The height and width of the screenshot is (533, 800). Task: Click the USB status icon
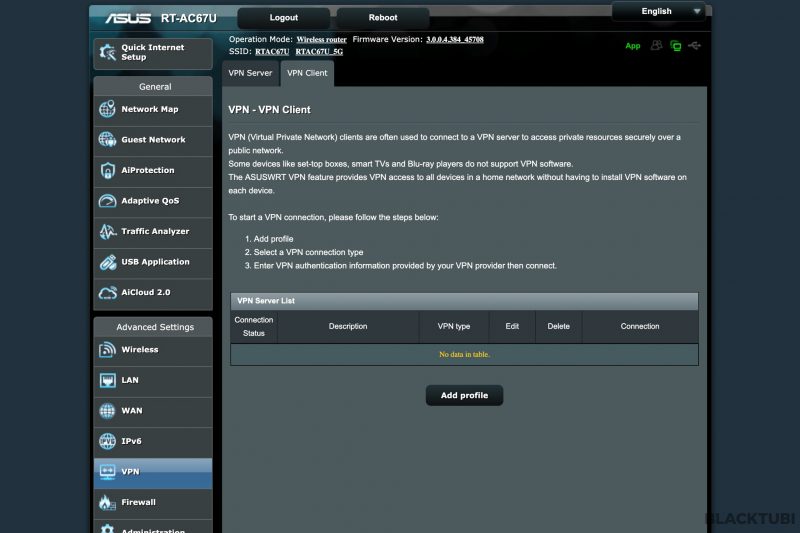point(694,45)
